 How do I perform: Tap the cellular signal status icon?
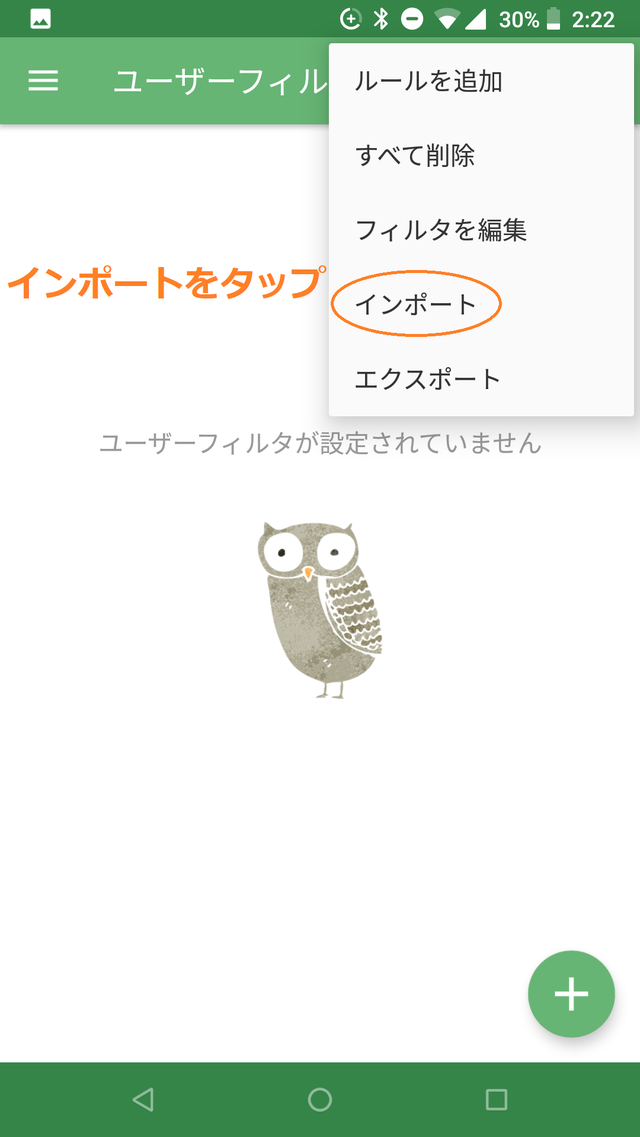[475, 20]
